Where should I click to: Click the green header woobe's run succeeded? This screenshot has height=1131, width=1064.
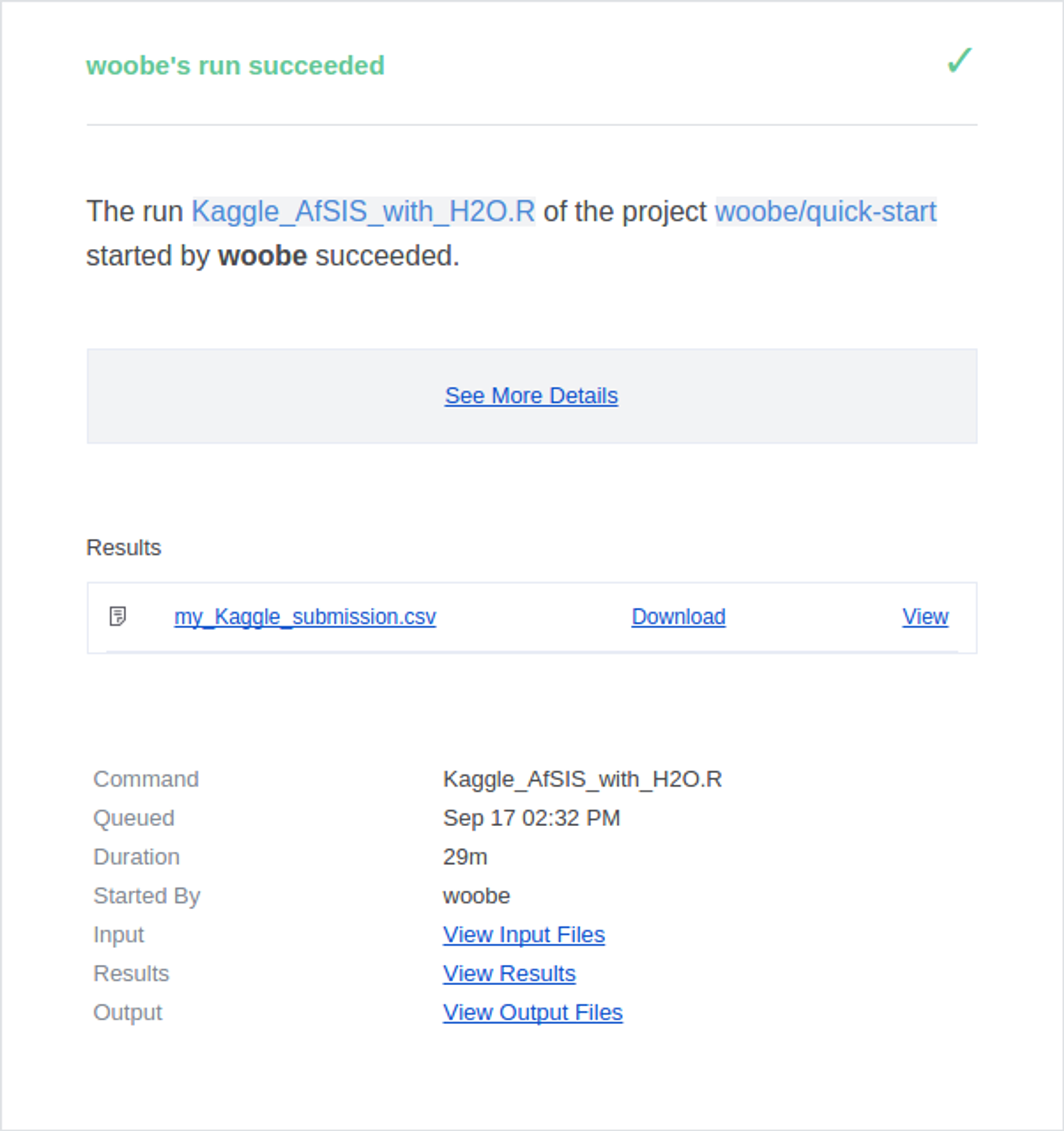click(x=235, y=64)
